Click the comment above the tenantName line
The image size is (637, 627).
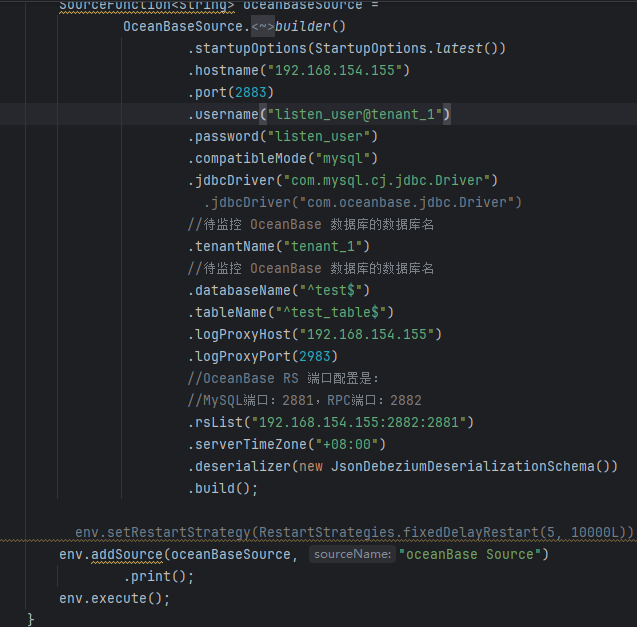310,224
